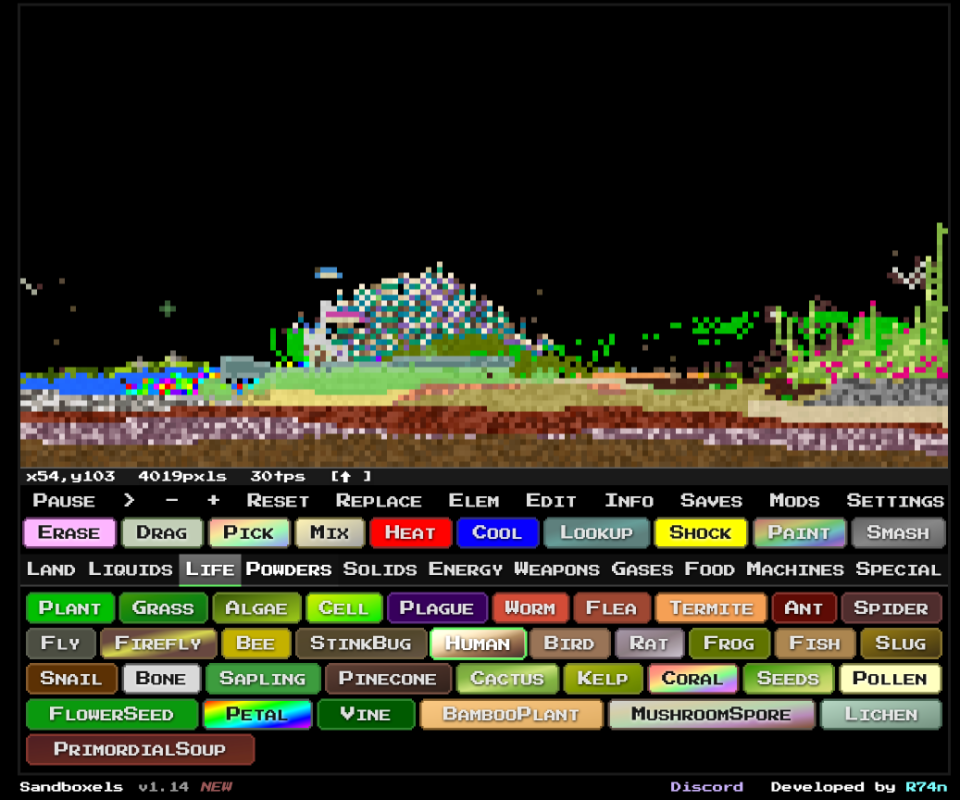This screenshot has width=960, height=800.
Task: Open the Settings menu
Action: pyautogui.click(x=894, y=501)
